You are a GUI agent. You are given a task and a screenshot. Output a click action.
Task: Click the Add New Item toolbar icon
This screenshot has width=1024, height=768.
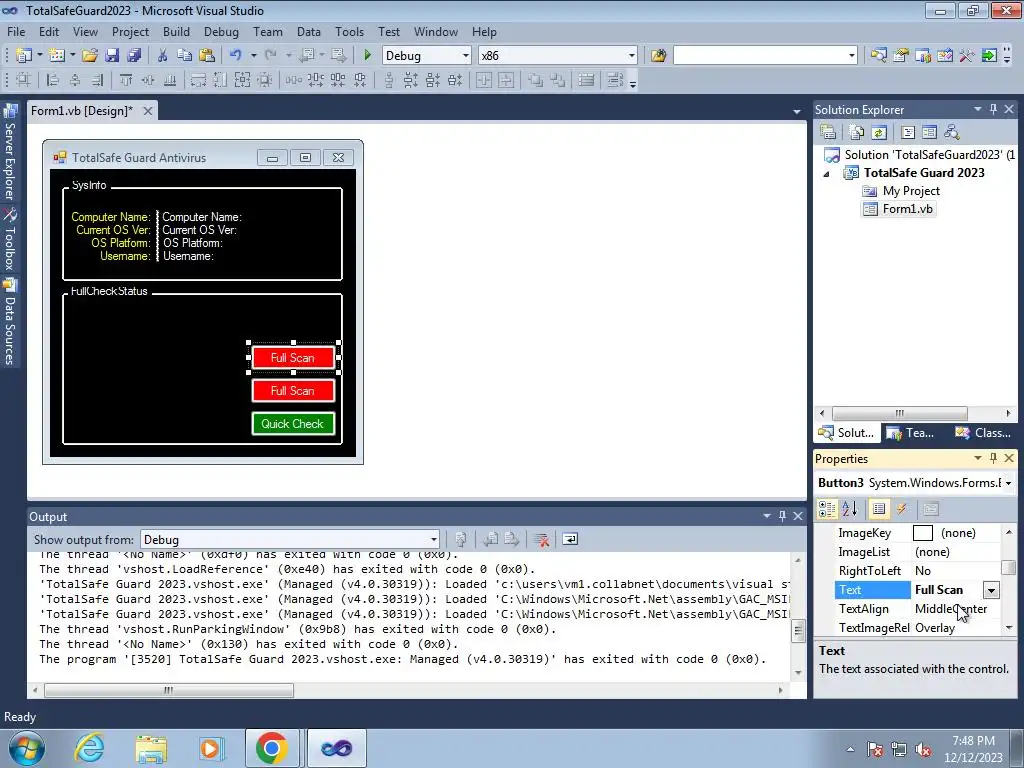[56, 56]
